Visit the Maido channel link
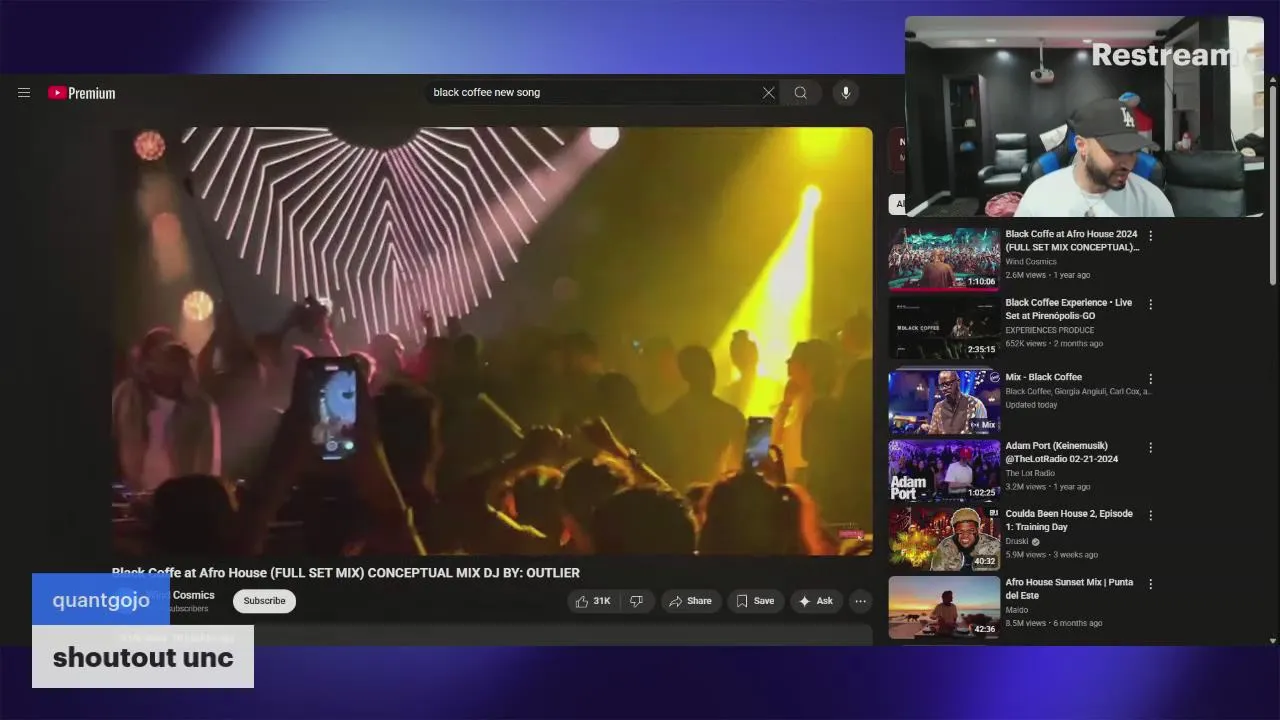The height and width of the screenshot is (720, 1280). coord(1016,610)
